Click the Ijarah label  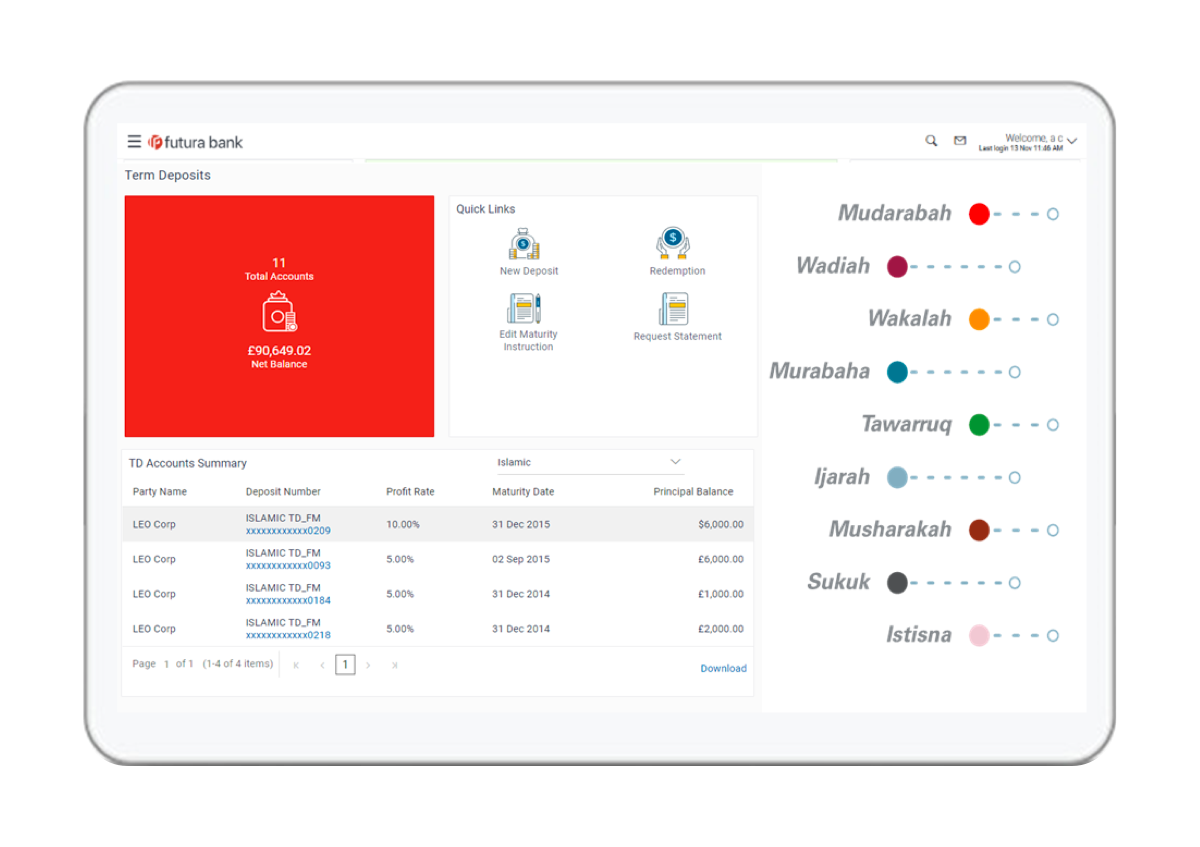click(x=842, y=477)
